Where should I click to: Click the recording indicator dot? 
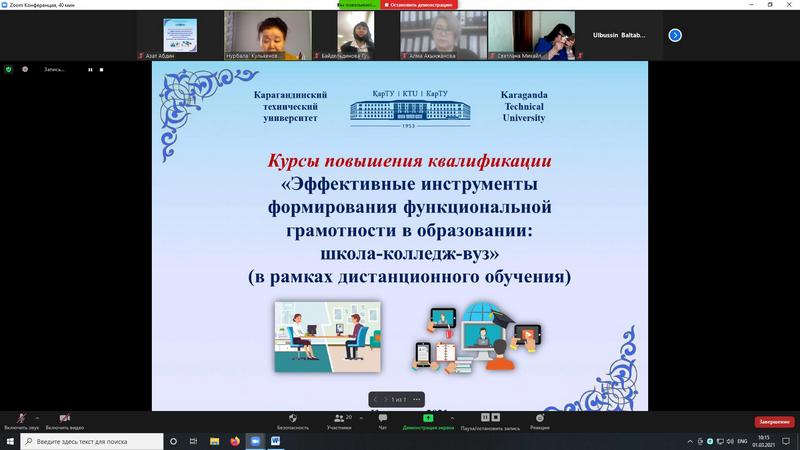(25, 69)
